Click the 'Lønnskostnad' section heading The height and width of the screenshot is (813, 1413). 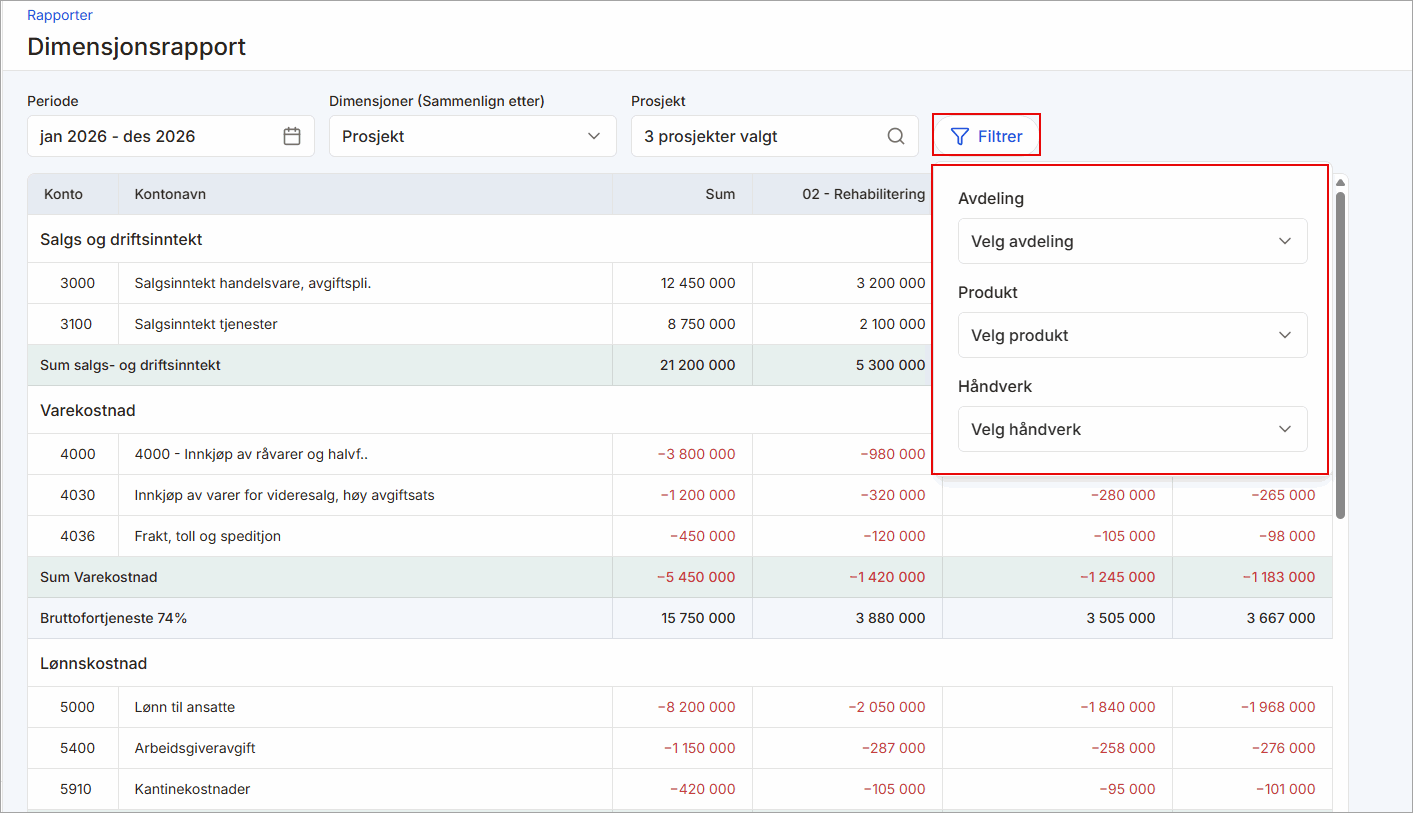(94, 663)
